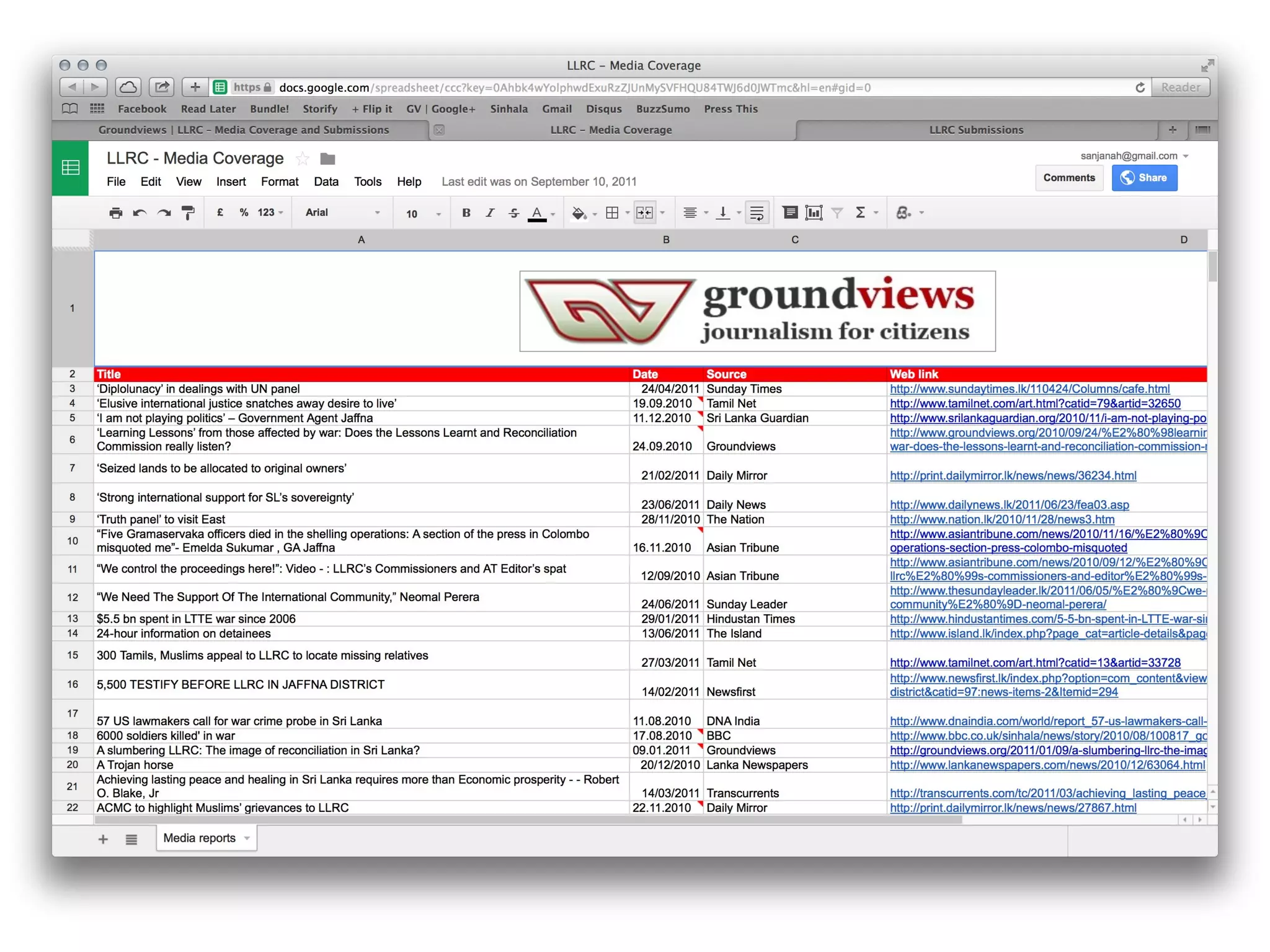Click the insert comment icon
This screenshot has width=1270, height=952.
point(789,213)
